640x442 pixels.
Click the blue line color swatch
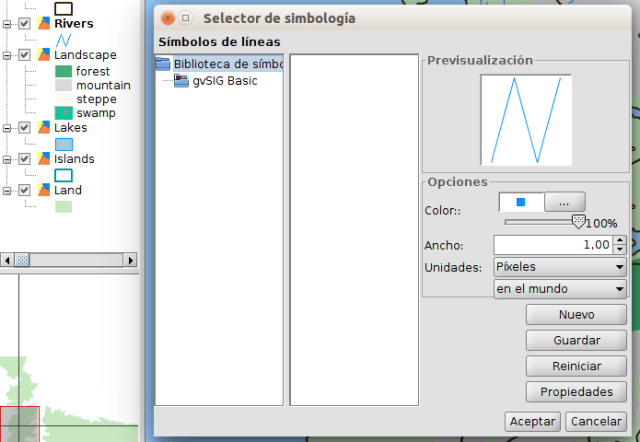520,202
